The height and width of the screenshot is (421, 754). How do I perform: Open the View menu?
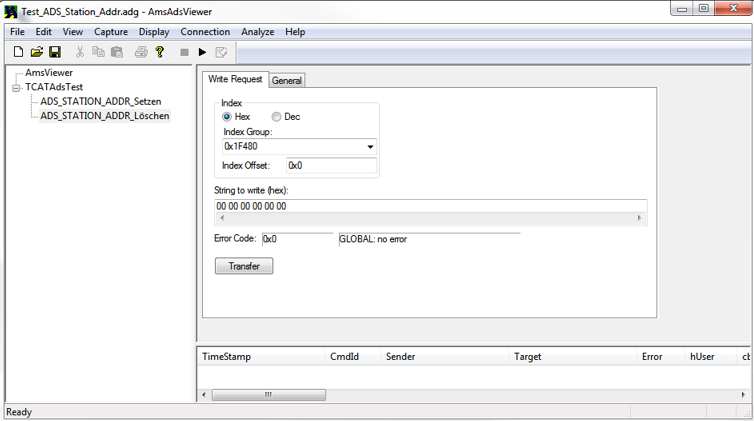coord(73,32)
